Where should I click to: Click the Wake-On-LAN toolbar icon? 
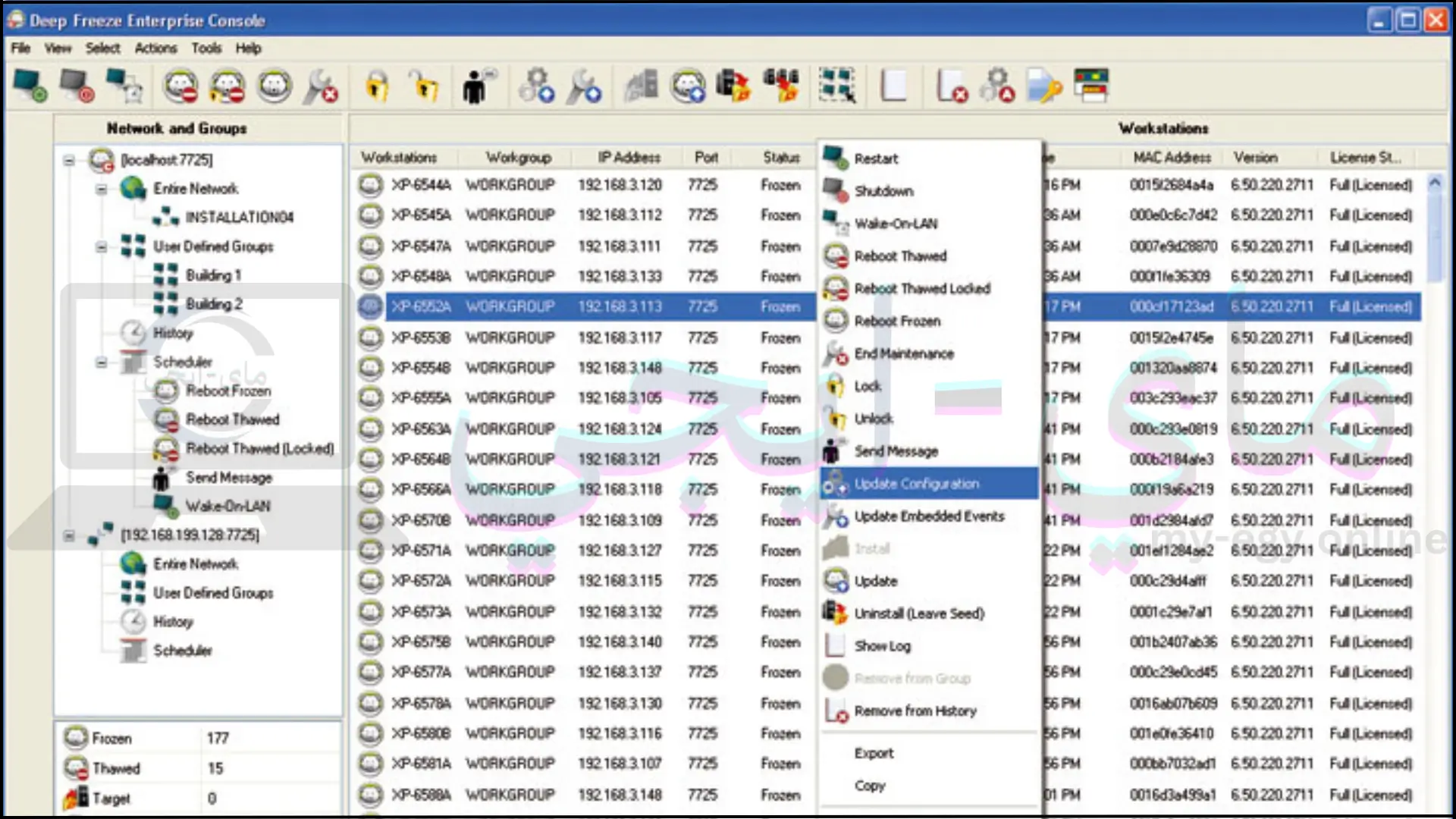coord(124,86)
